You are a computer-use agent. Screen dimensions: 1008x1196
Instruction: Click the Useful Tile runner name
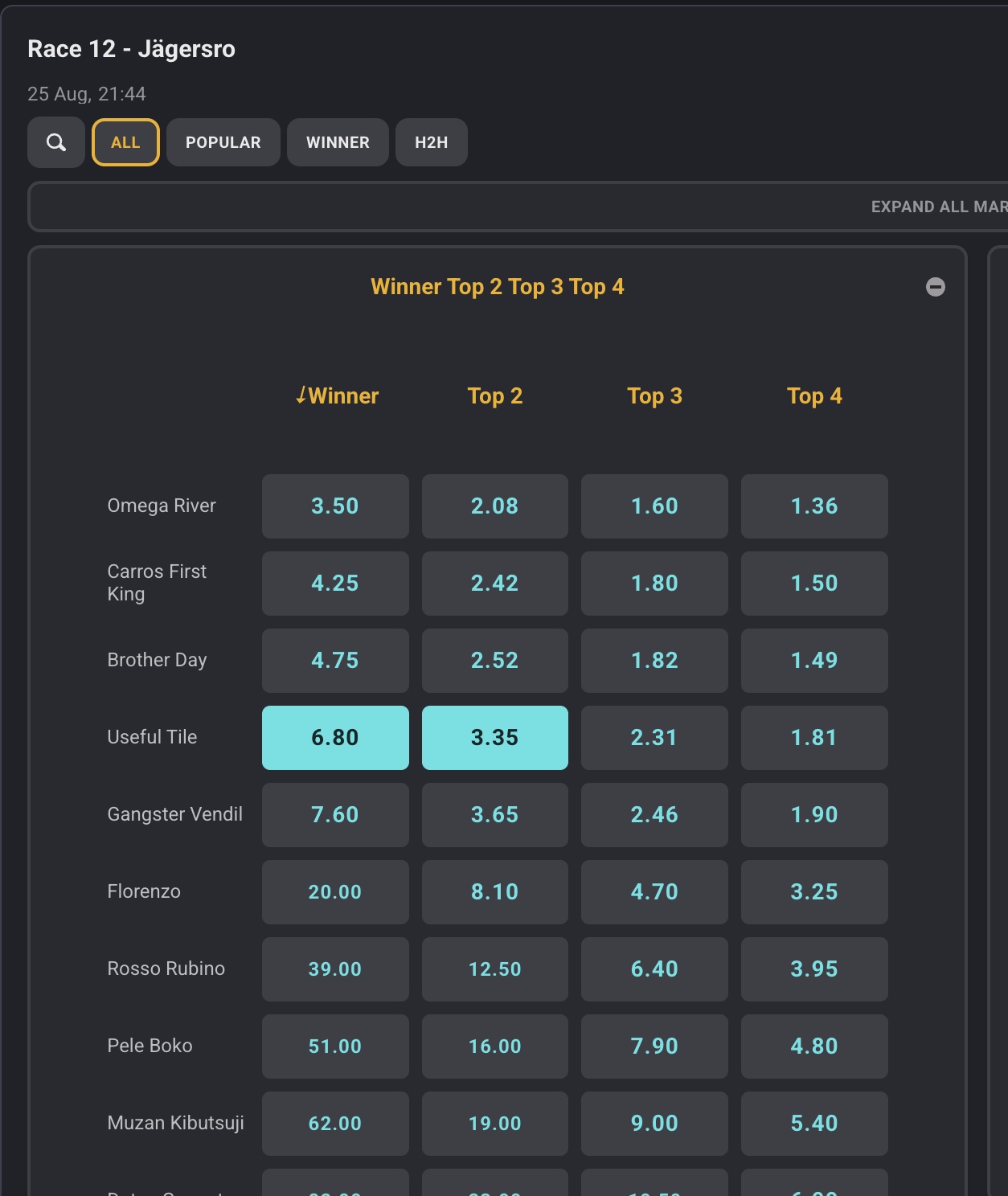pos(152,737)
